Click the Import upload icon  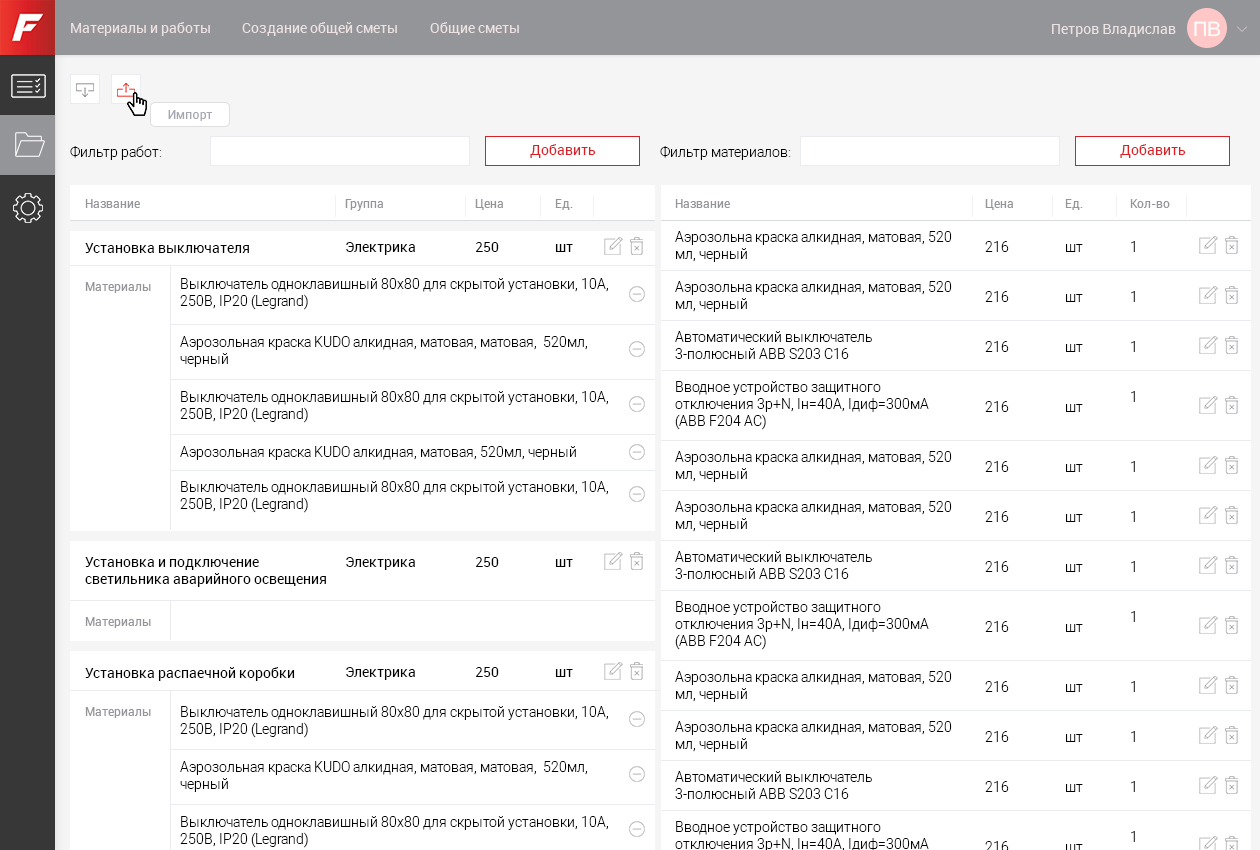pos(125,90)
